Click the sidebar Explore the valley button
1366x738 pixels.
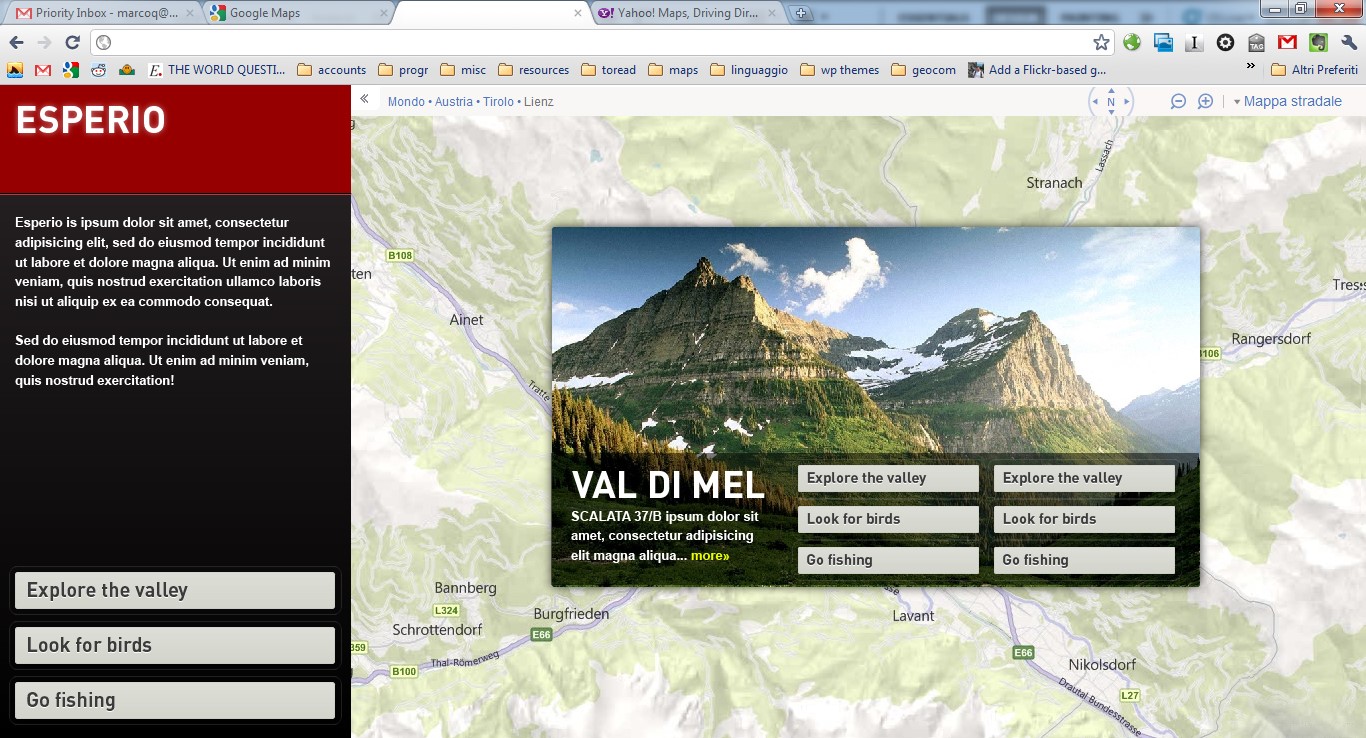coord(175,590)
